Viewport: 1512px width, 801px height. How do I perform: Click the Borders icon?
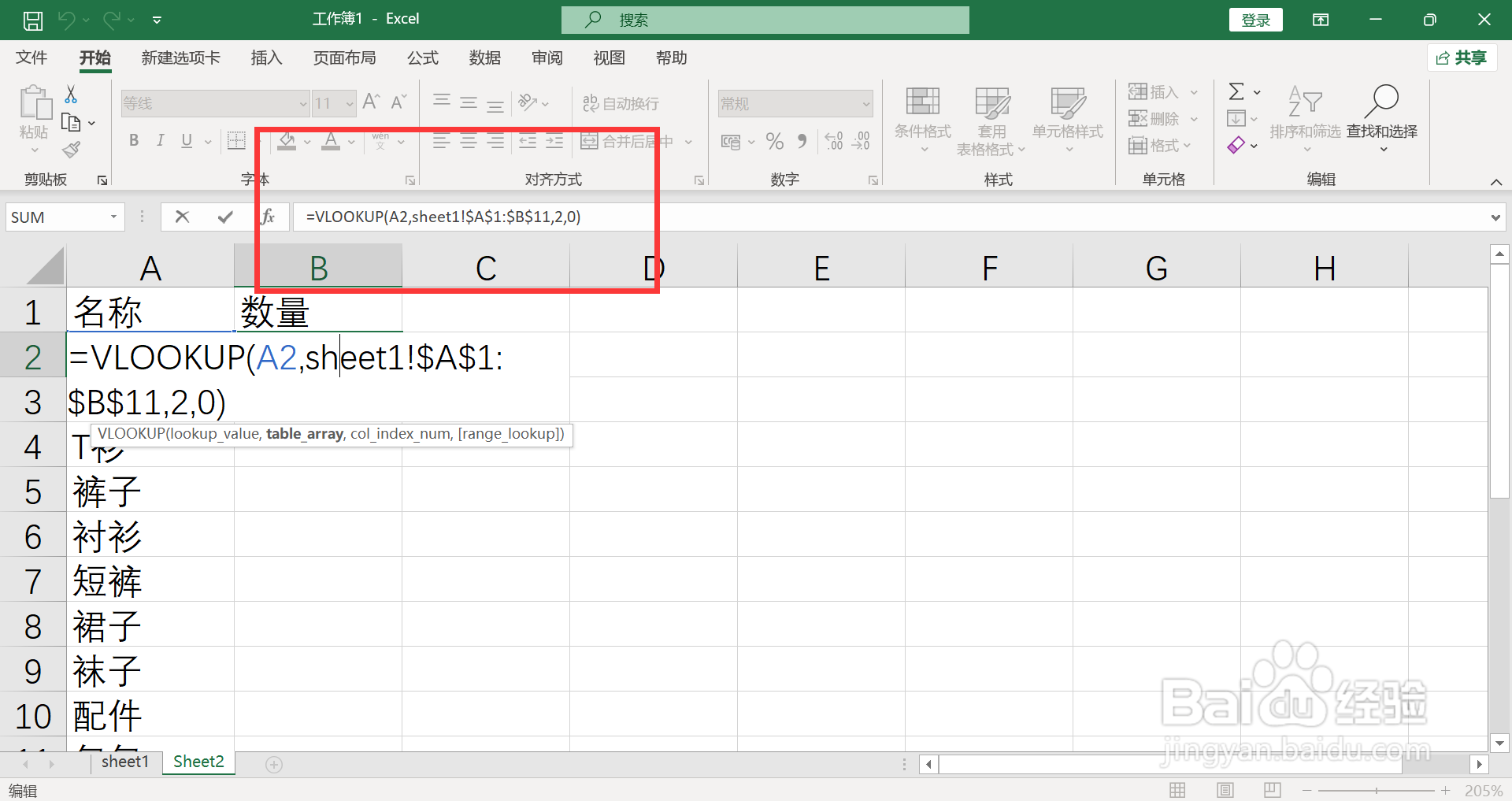click(236, 141)
